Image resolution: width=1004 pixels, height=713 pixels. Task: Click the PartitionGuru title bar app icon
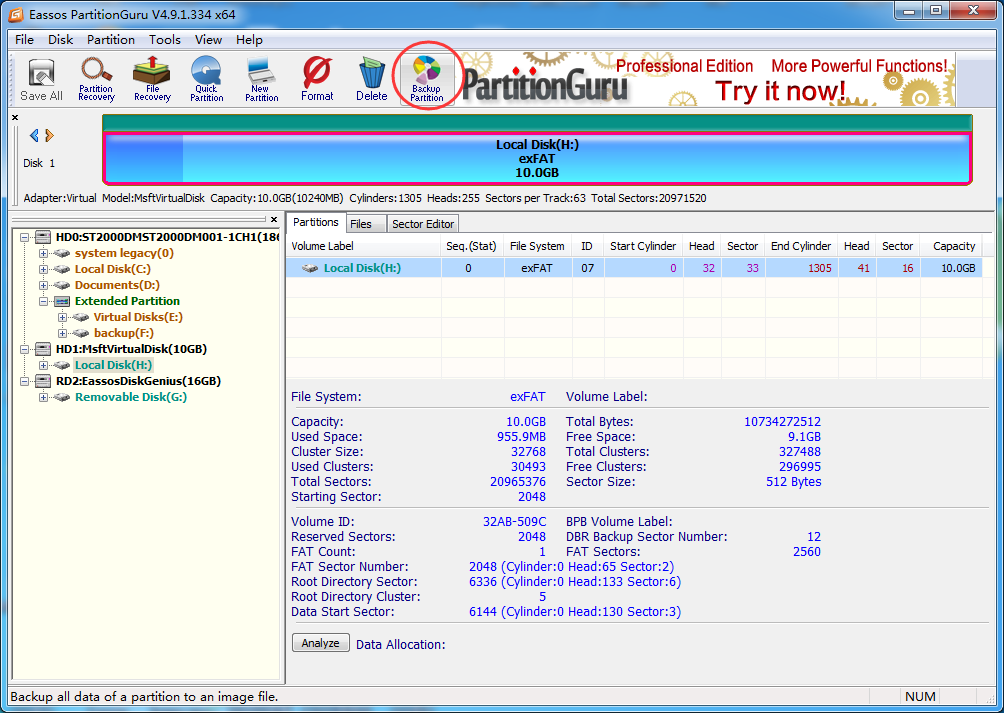[15, 13]
